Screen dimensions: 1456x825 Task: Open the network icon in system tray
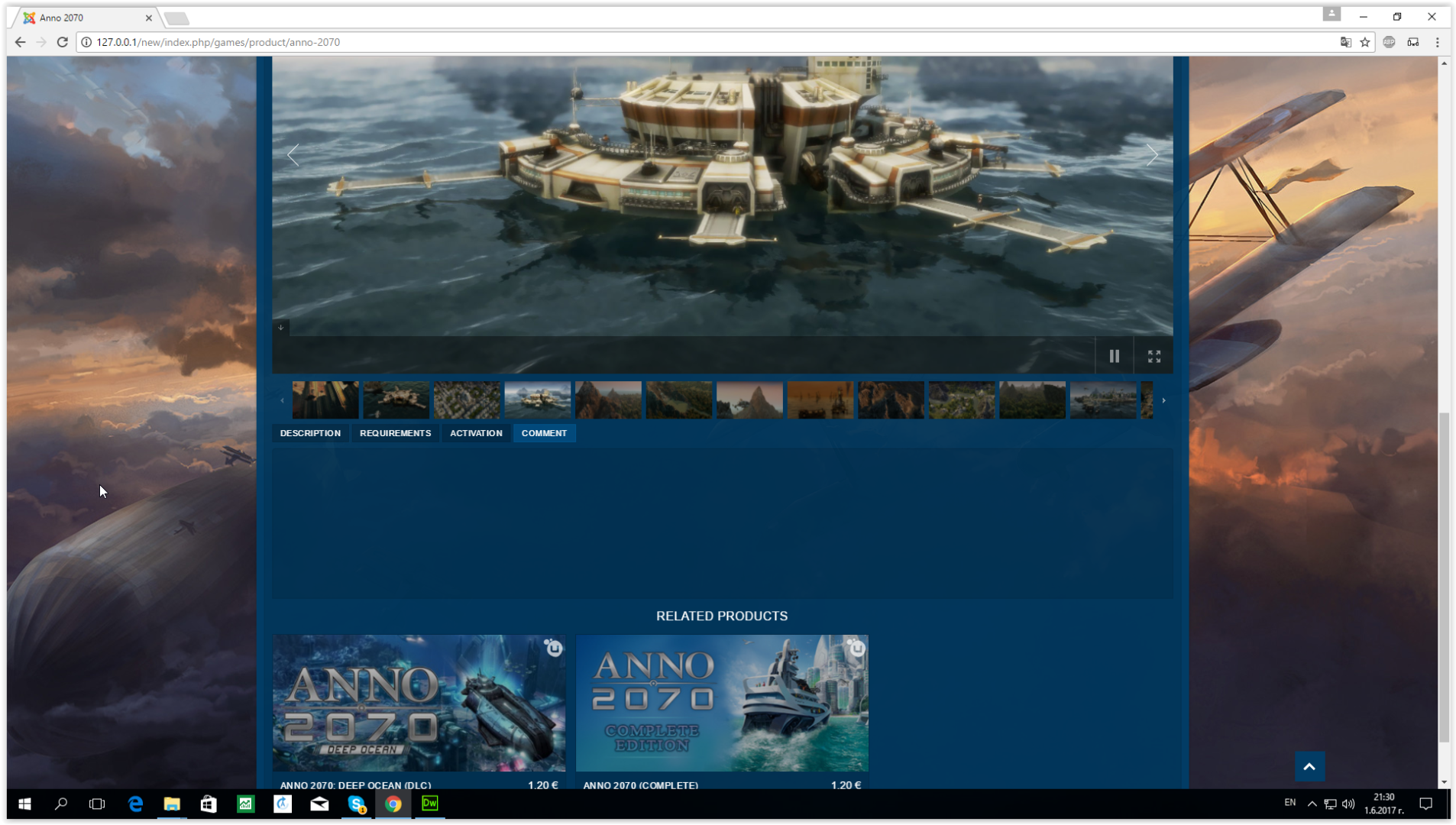pyautogui.click(x=1331, y=804)
